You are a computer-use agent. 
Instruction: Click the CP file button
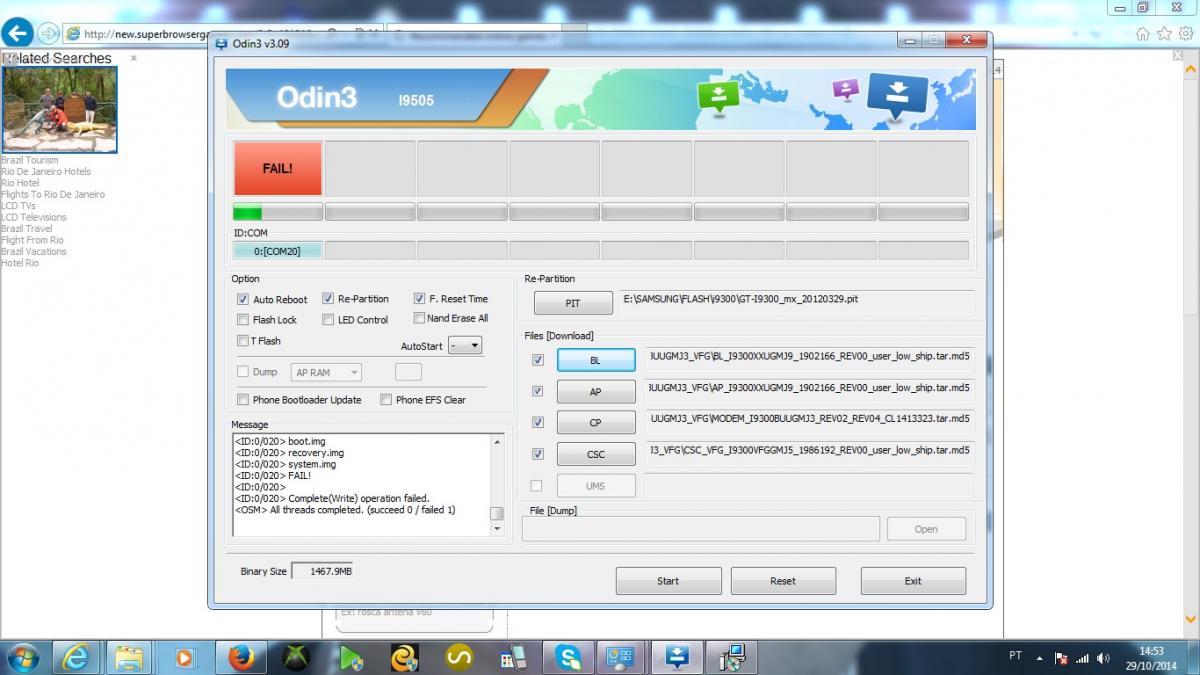pyautogui.click(x=595, y=423)
